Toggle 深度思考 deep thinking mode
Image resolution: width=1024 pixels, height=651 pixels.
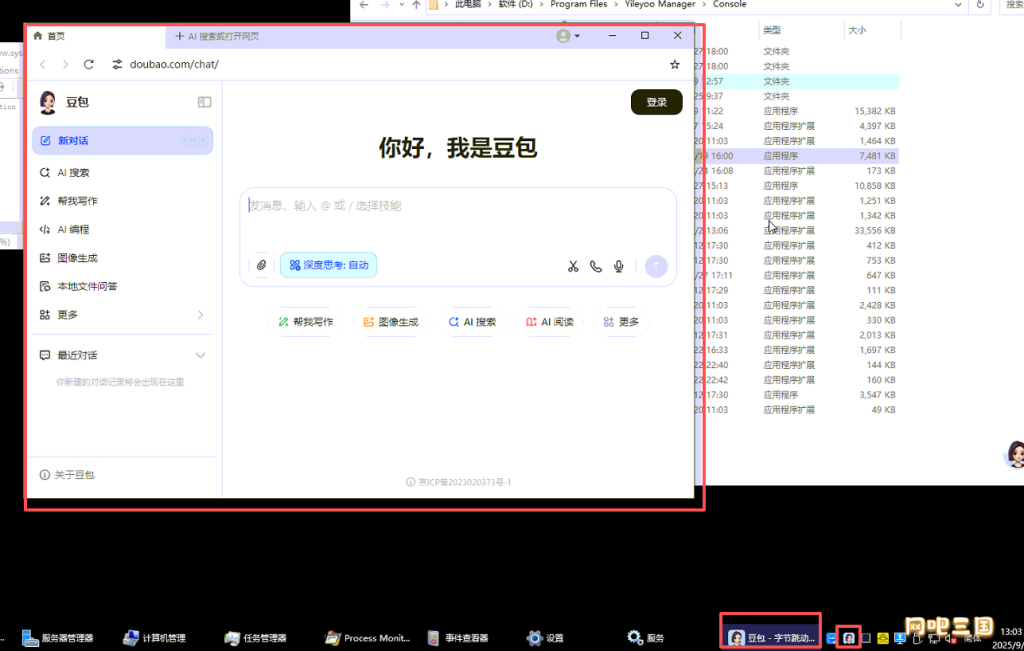(328, 265)
